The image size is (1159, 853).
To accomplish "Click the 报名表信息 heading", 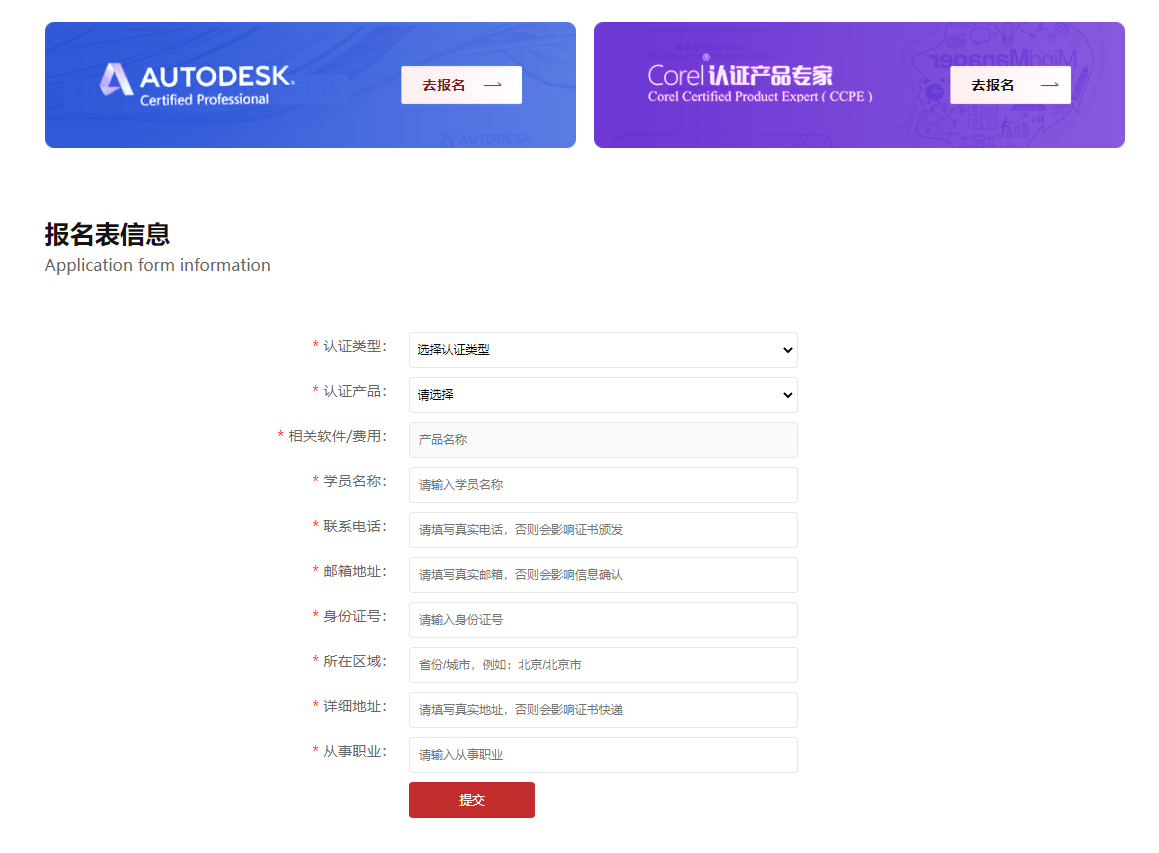I will [x=107, y=234].
